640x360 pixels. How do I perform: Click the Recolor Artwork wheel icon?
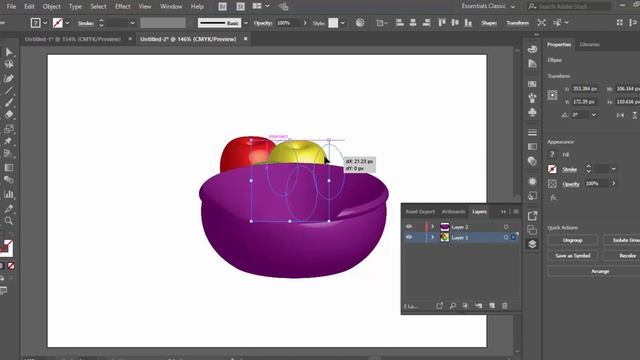[x=360, y=23]
